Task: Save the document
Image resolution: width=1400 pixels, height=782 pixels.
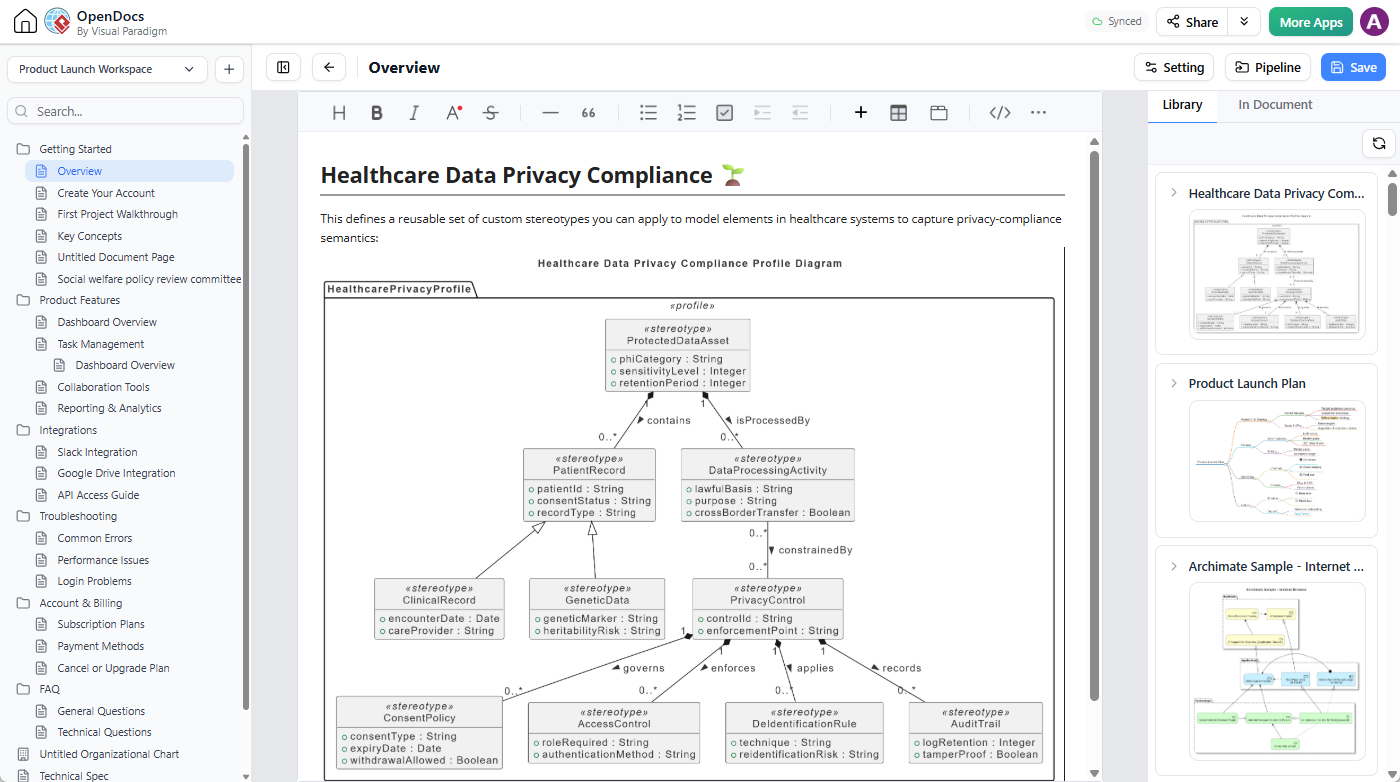Action: click(x=1353, y=67)
